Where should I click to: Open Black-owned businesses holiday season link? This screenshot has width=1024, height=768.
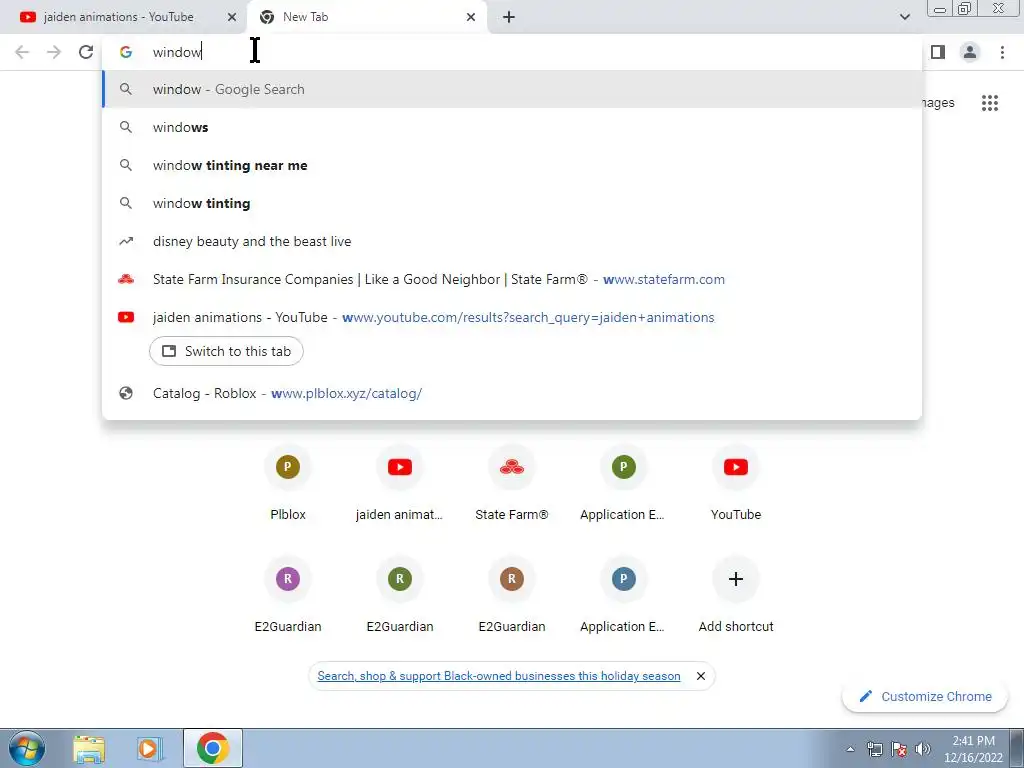[x=499, y=676]
